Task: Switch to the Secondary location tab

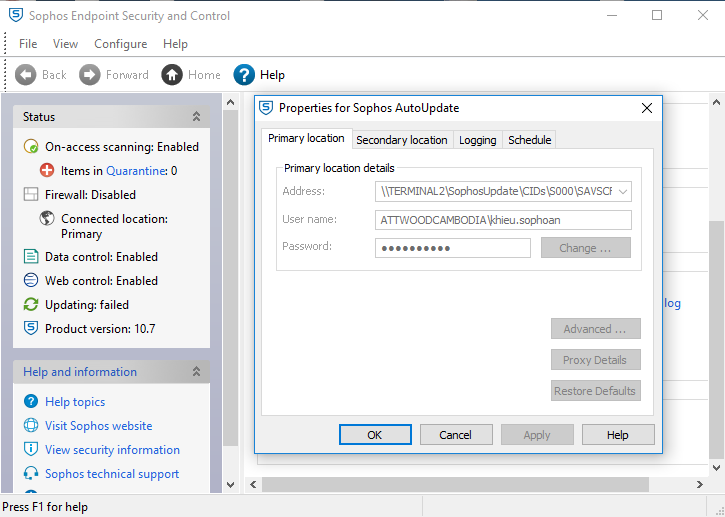Action: tap(402, 140)
